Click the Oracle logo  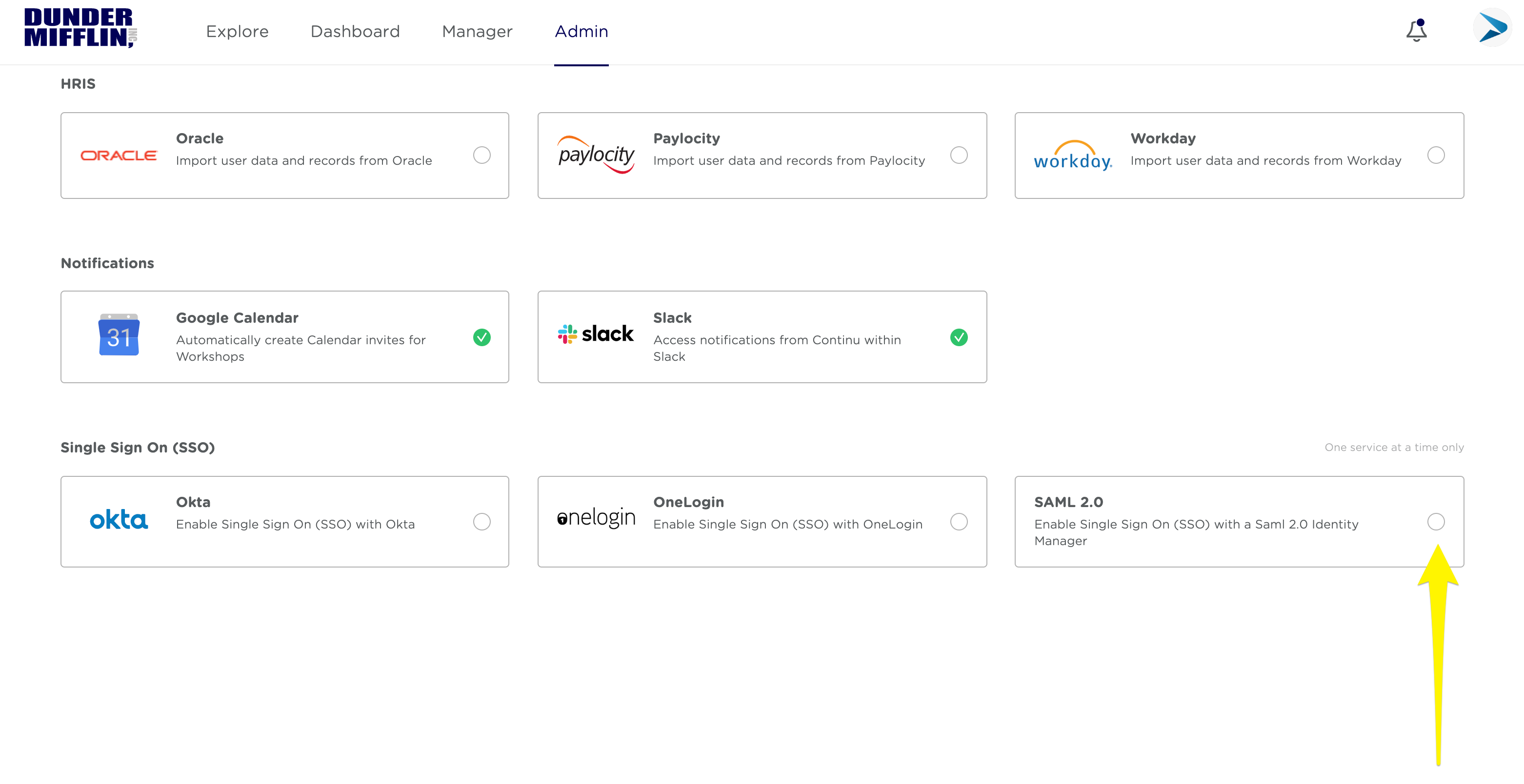(119, 156)
